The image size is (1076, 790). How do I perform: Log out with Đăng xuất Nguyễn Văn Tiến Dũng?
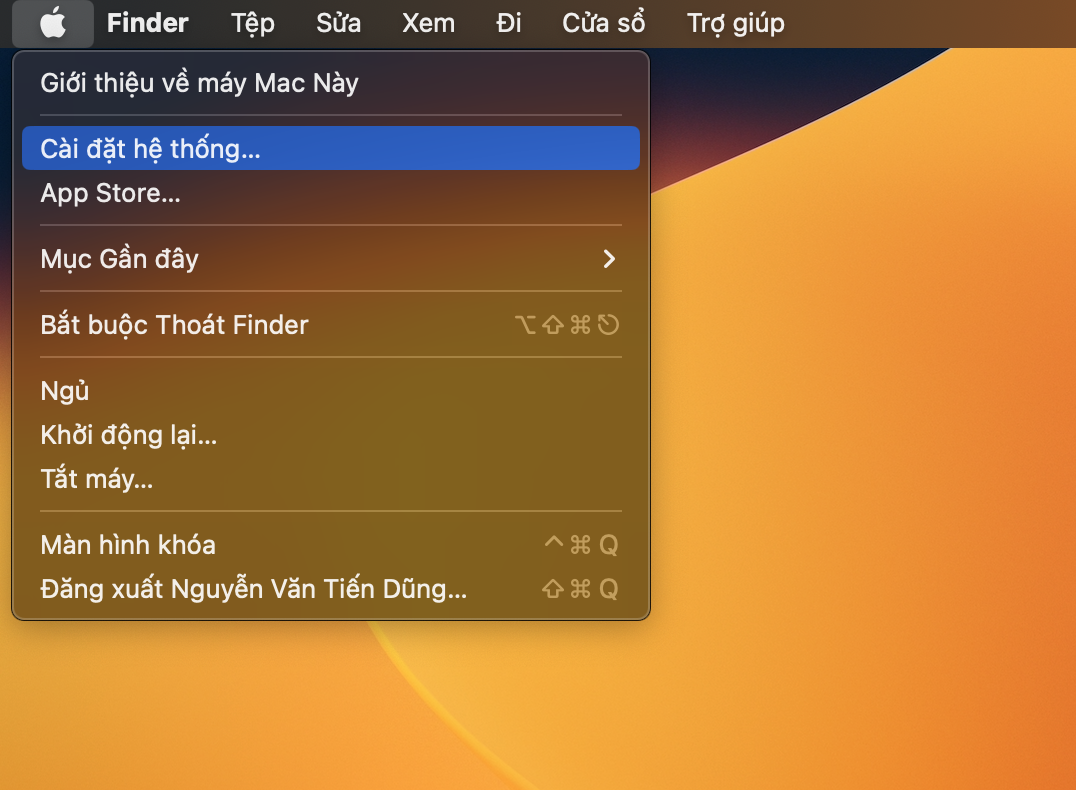(253, 589)
